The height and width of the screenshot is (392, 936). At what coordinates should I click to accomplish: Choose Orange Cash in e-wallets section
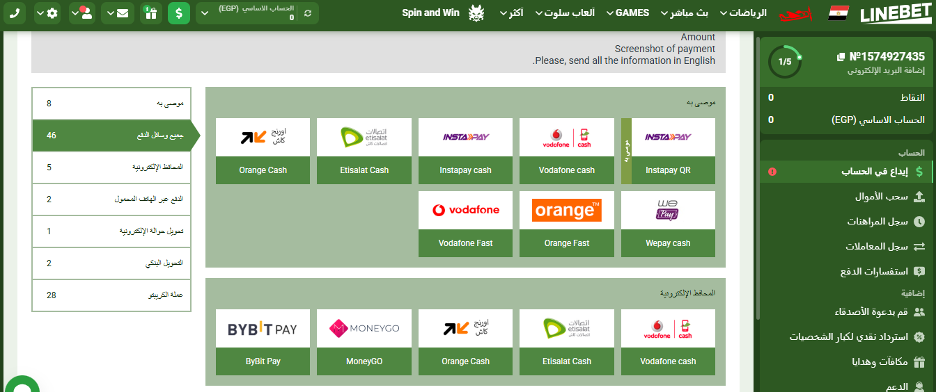click(x=466, y=342)
